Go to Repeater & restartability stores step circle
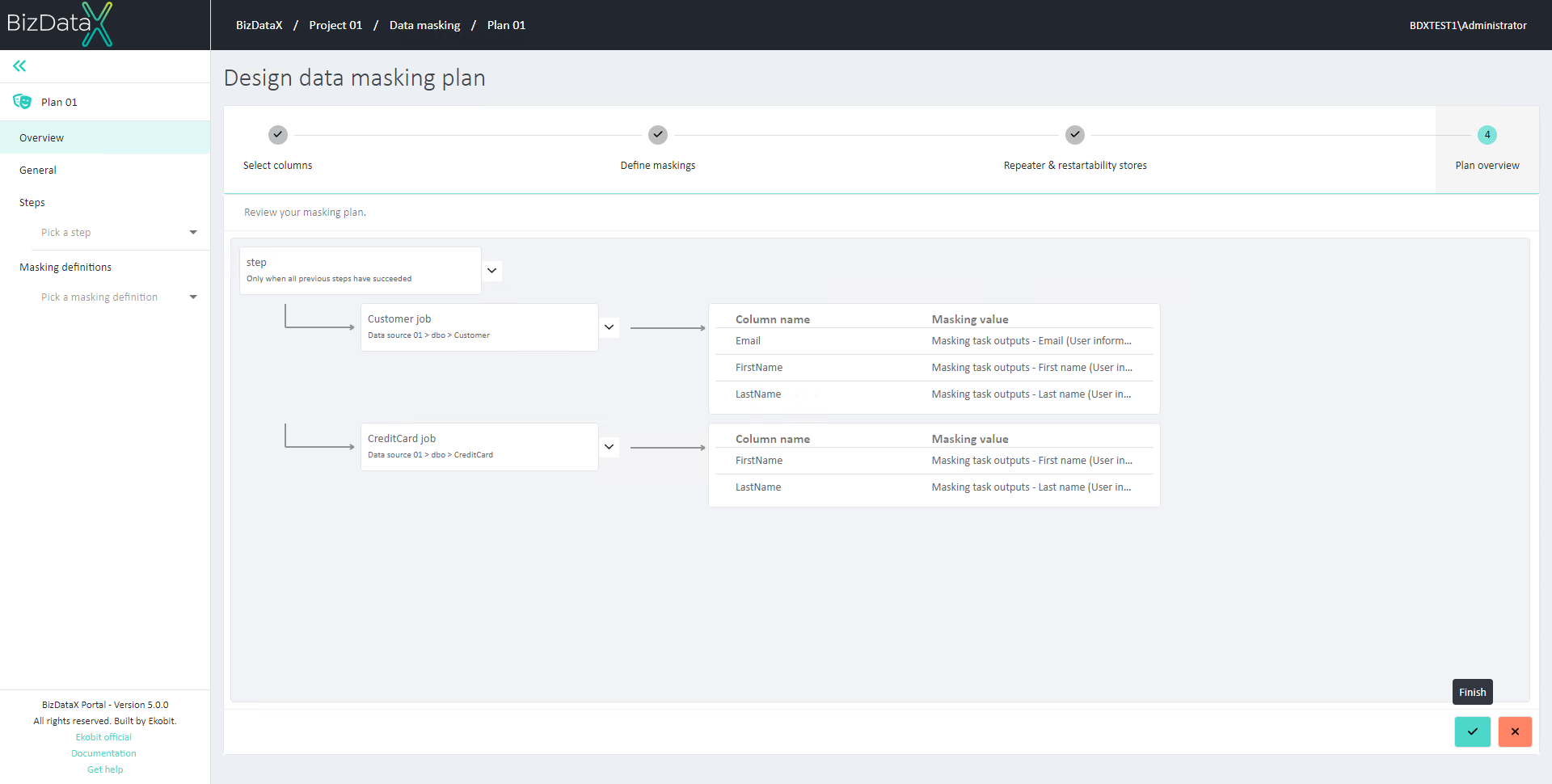 (1075, 135)
